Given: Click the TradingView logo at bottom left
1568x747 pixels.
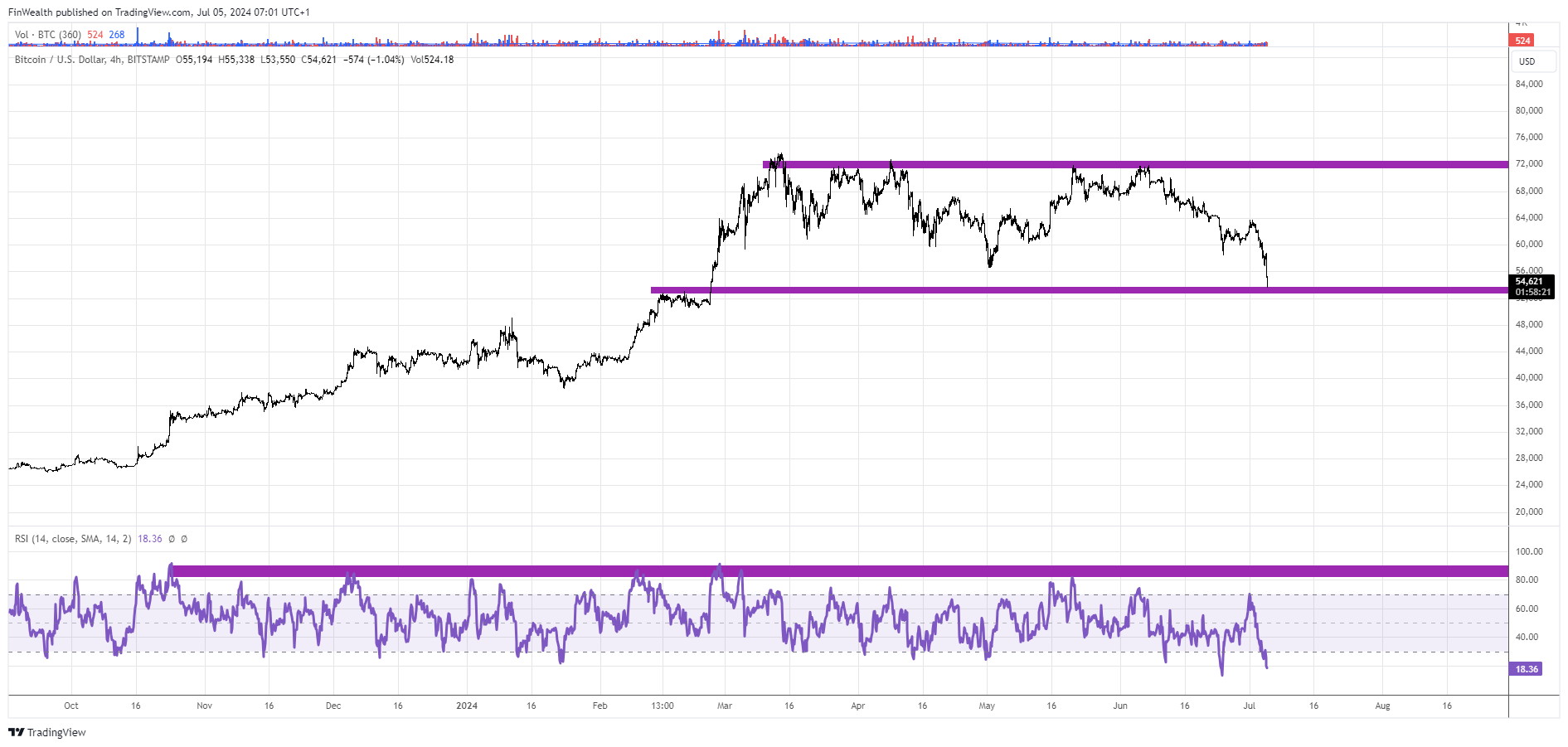Looking at the screenshot, I should tap(47, 732).
